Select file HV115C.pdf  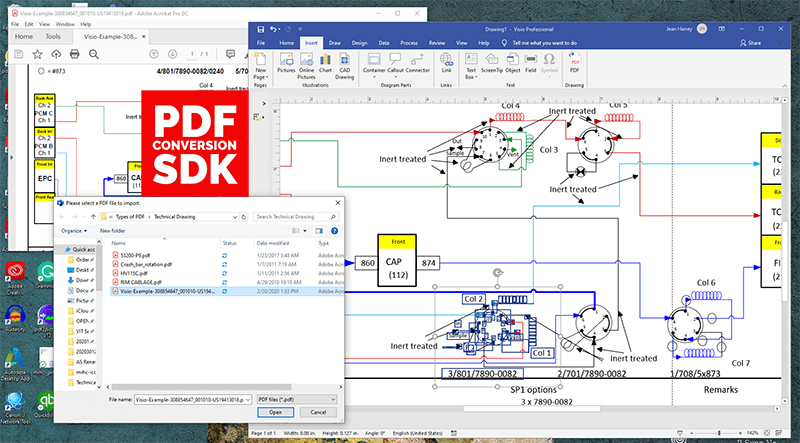[132, 273]
